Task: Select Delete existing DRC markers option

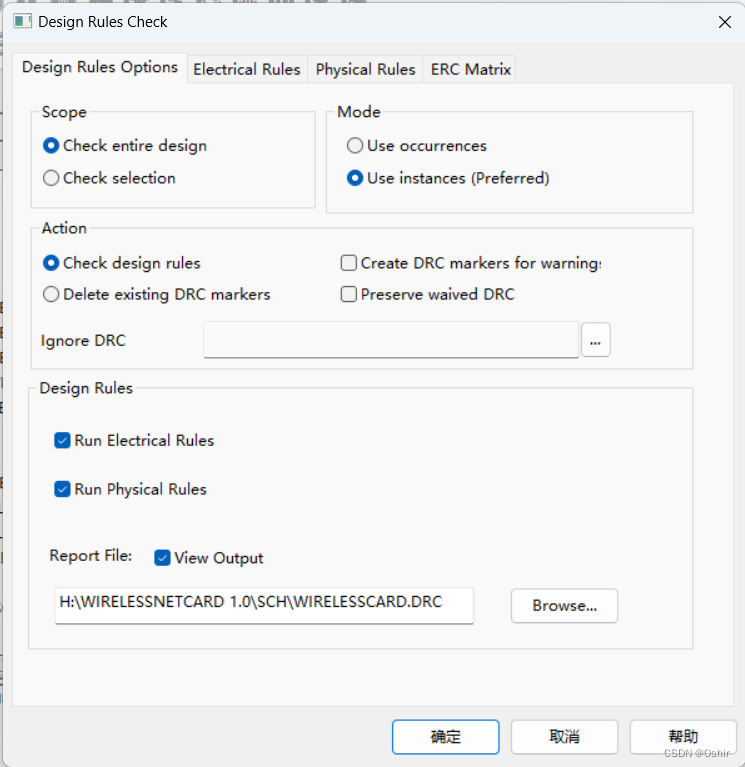Action: point(51,295)
